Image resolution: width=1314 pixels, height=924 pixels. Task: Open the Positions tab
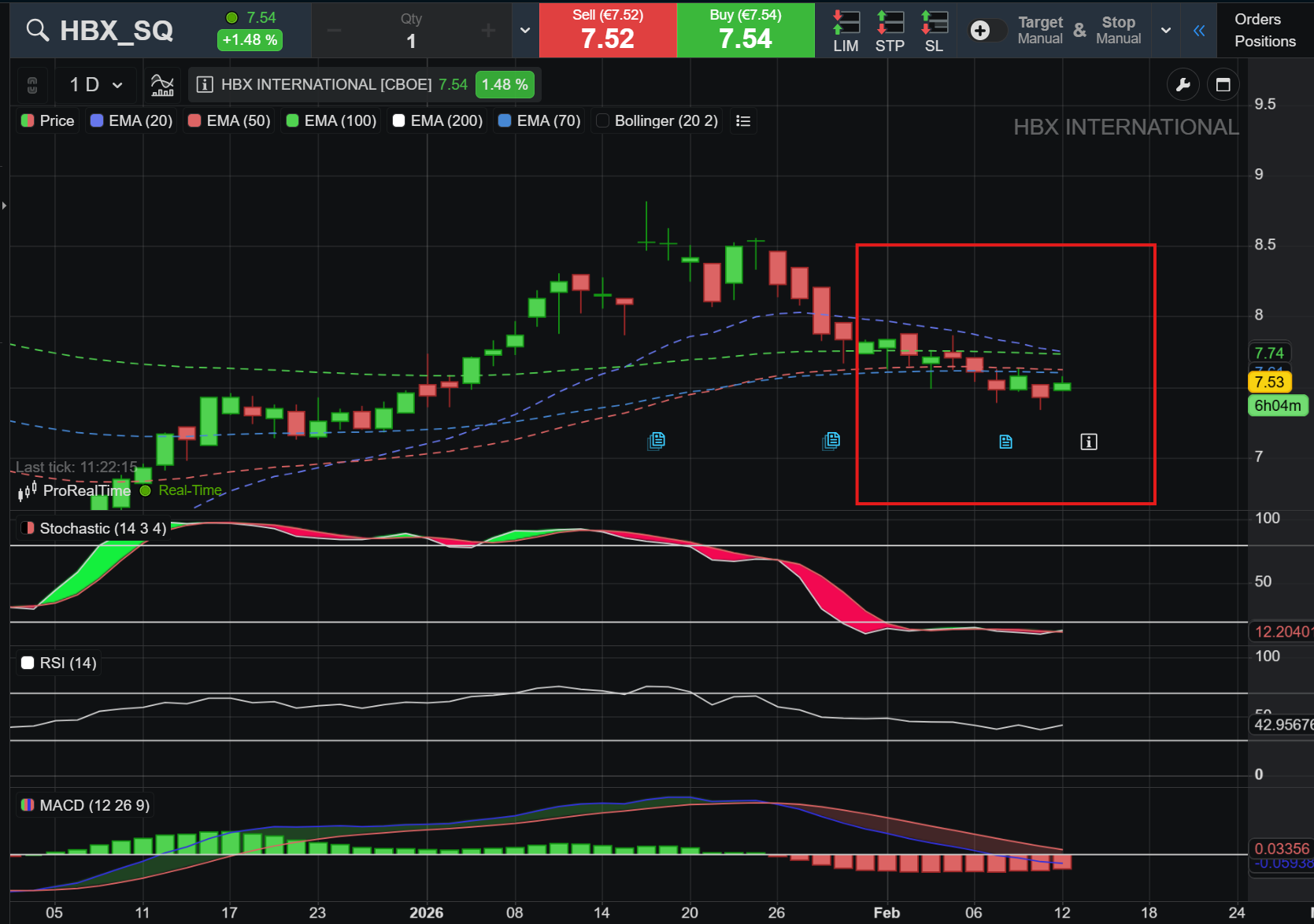[x=1264, y=41]
